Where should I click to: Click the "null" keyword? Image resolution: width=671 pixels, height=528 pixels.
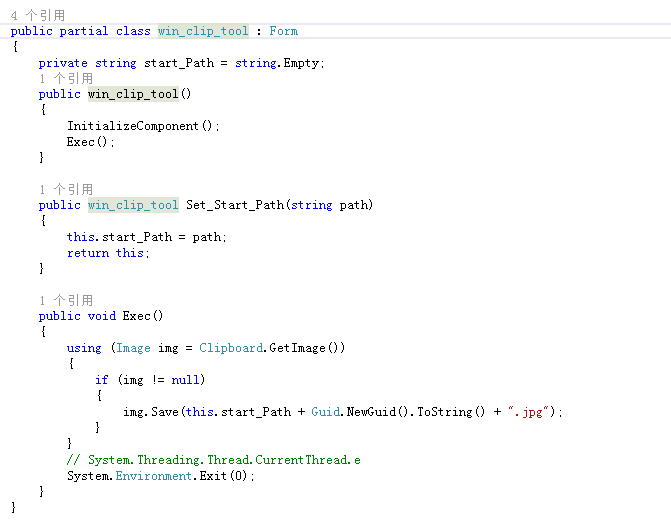pyautogui.click(x=185, y=380)
